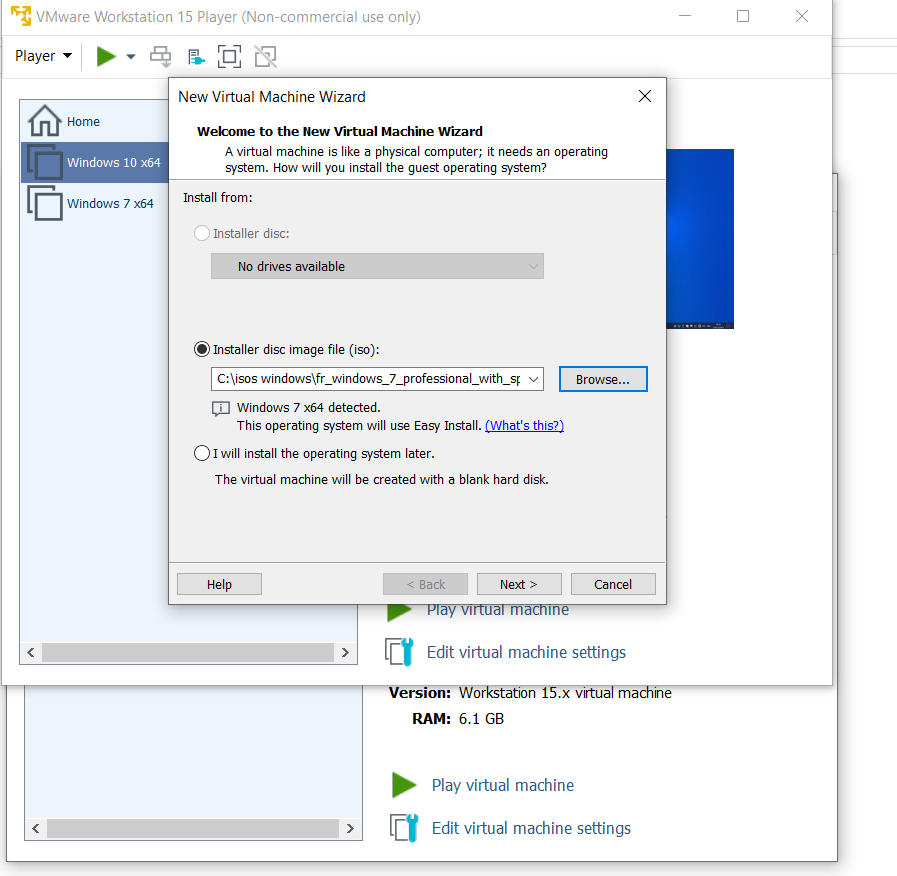
Task: Choose I will install the operating system later
Action: [201, 453]
